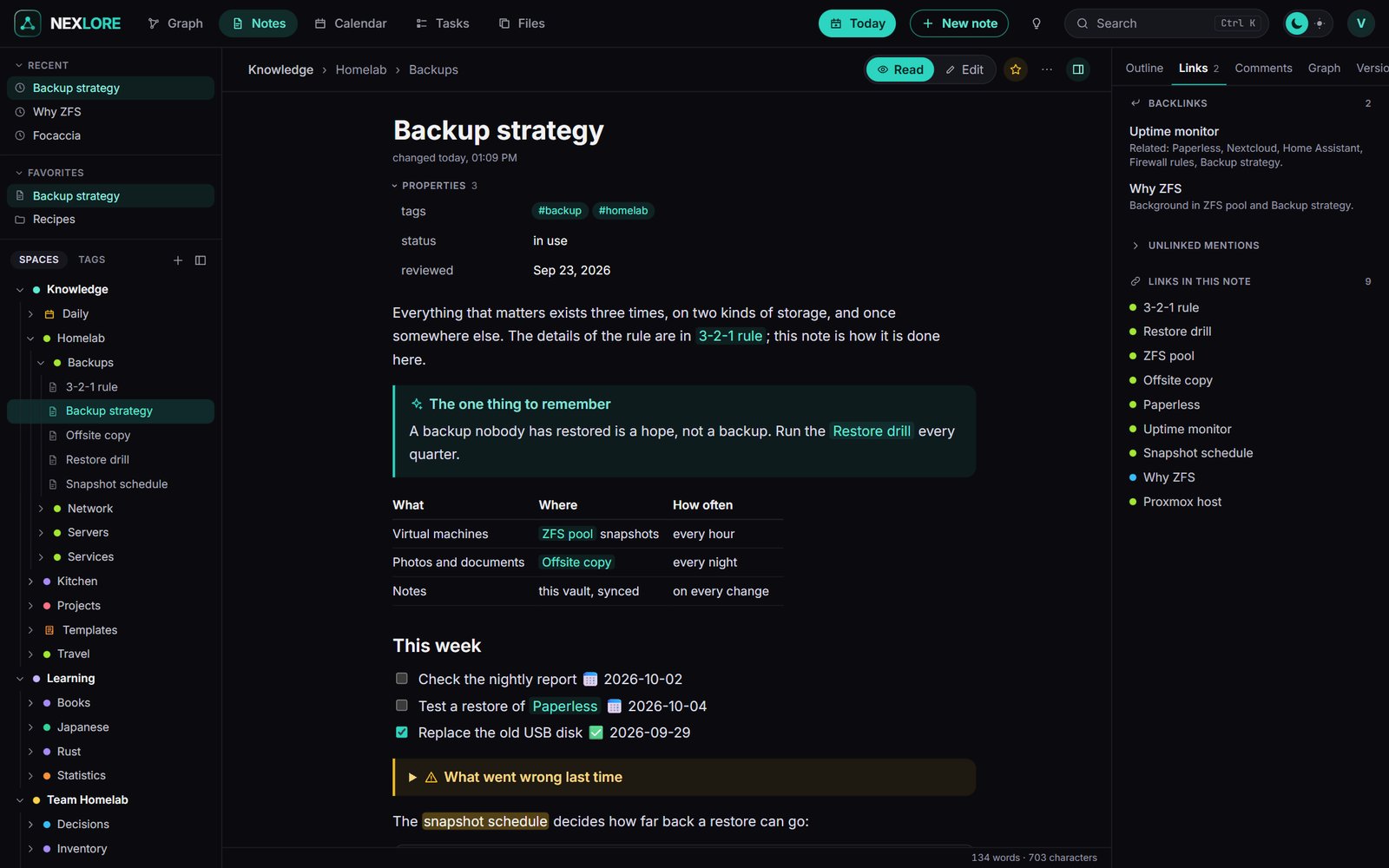Click the #backup tag chip
The height and width of the screenshot is (868, 1389).
tap(560, 211)
